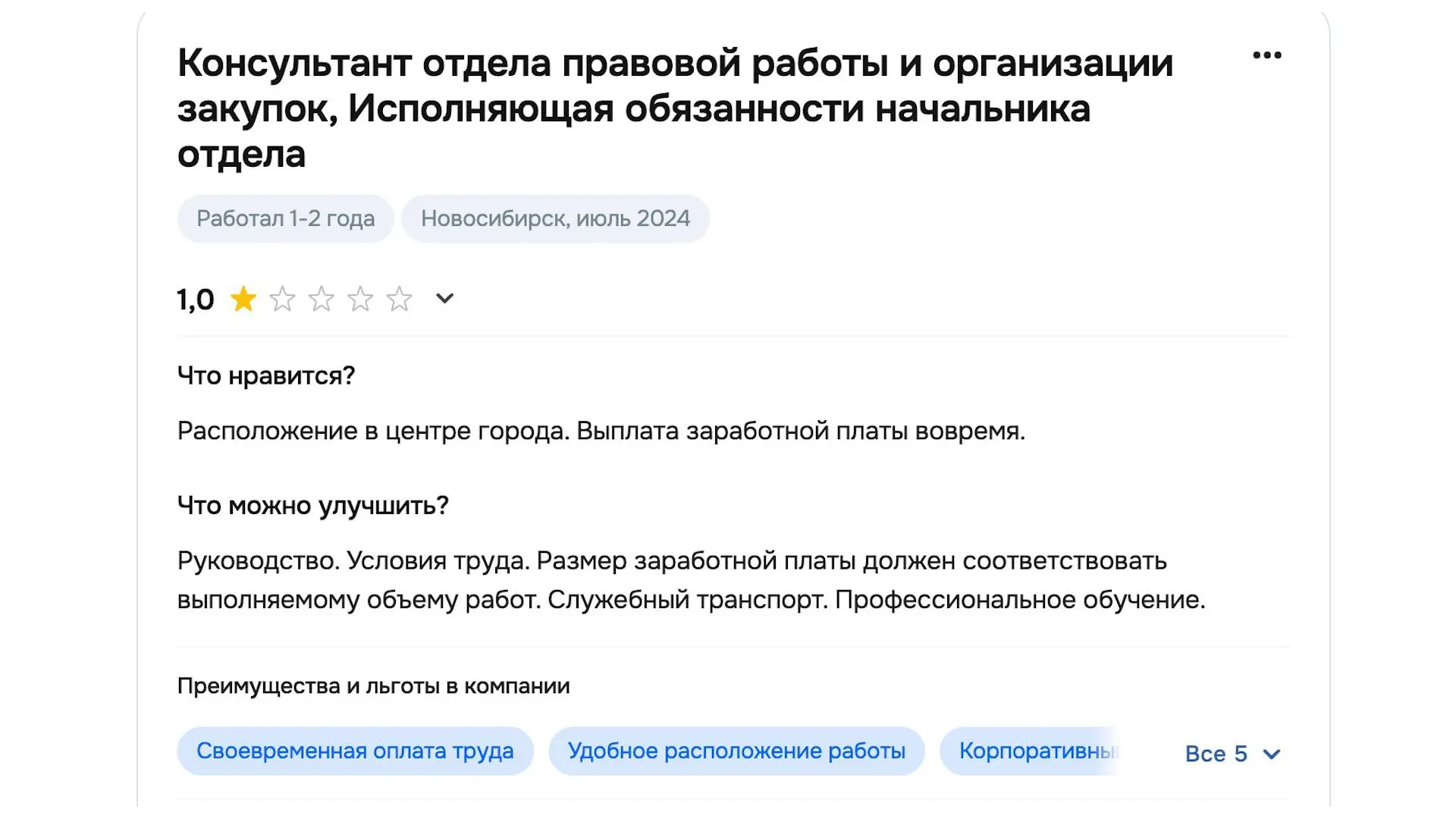Select 'Удобное расположение работы' benefit tag
The width and height of the screenshot is (1456, 819).
[737, 751]
